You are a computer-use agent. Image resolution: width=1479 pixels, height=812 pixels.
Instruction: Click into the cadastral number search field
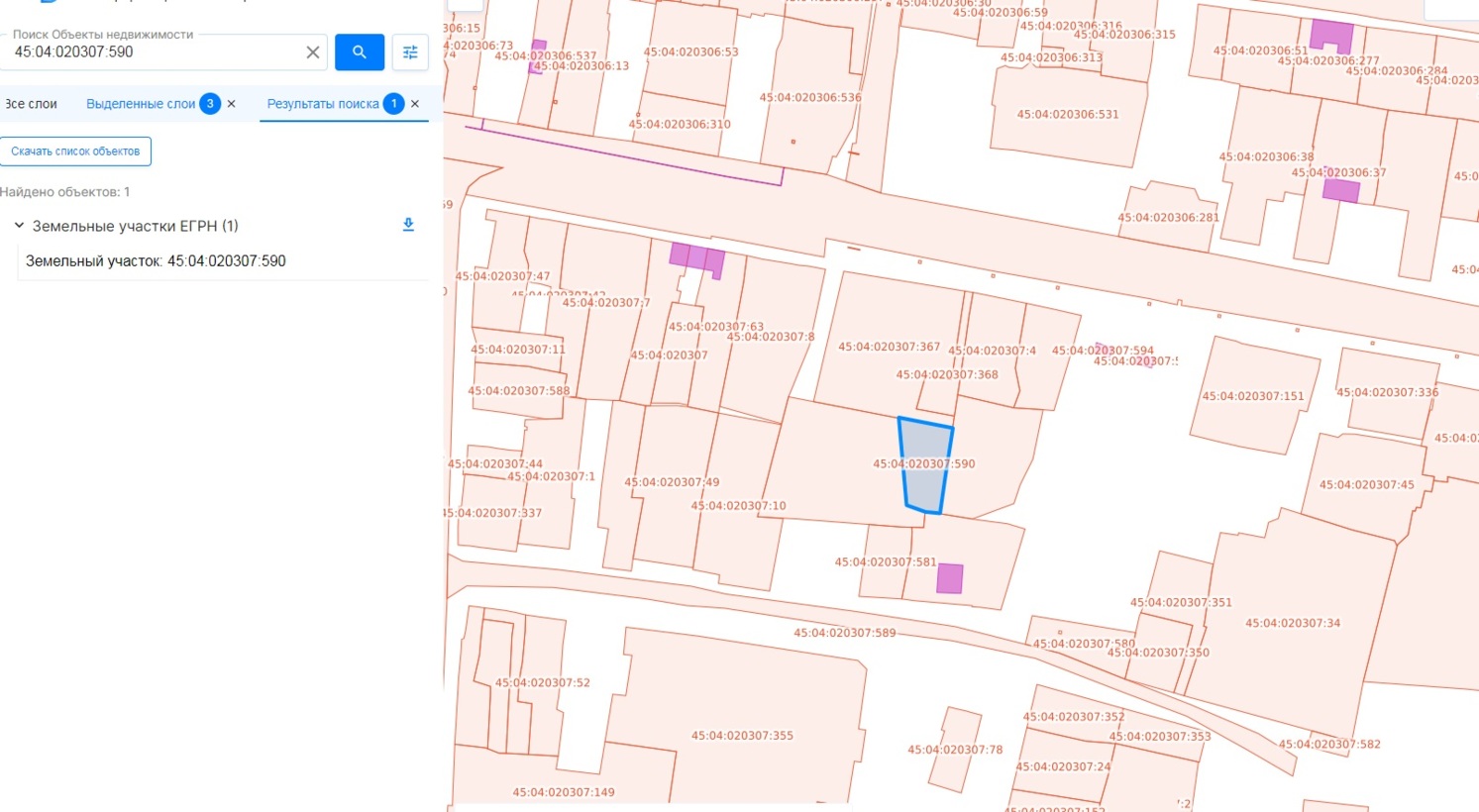pos(154,52)
